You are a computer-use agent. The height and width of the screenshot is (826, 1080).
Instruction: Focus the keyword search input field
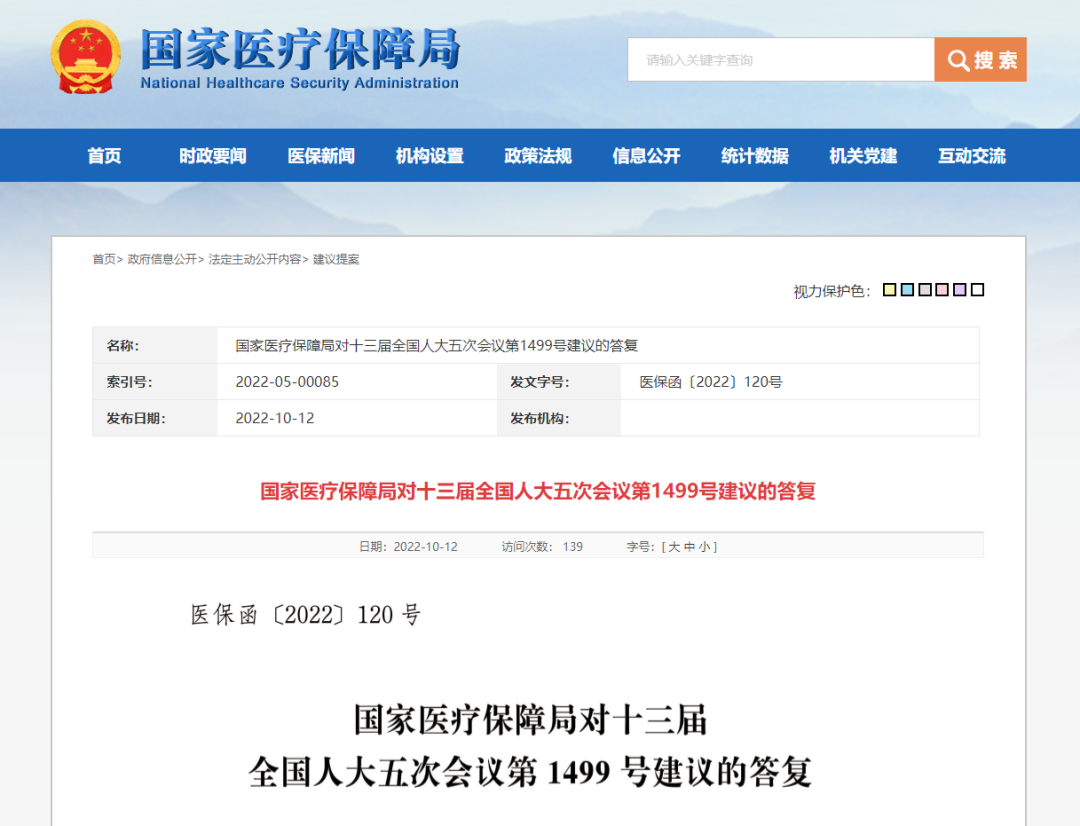point(780,60)
